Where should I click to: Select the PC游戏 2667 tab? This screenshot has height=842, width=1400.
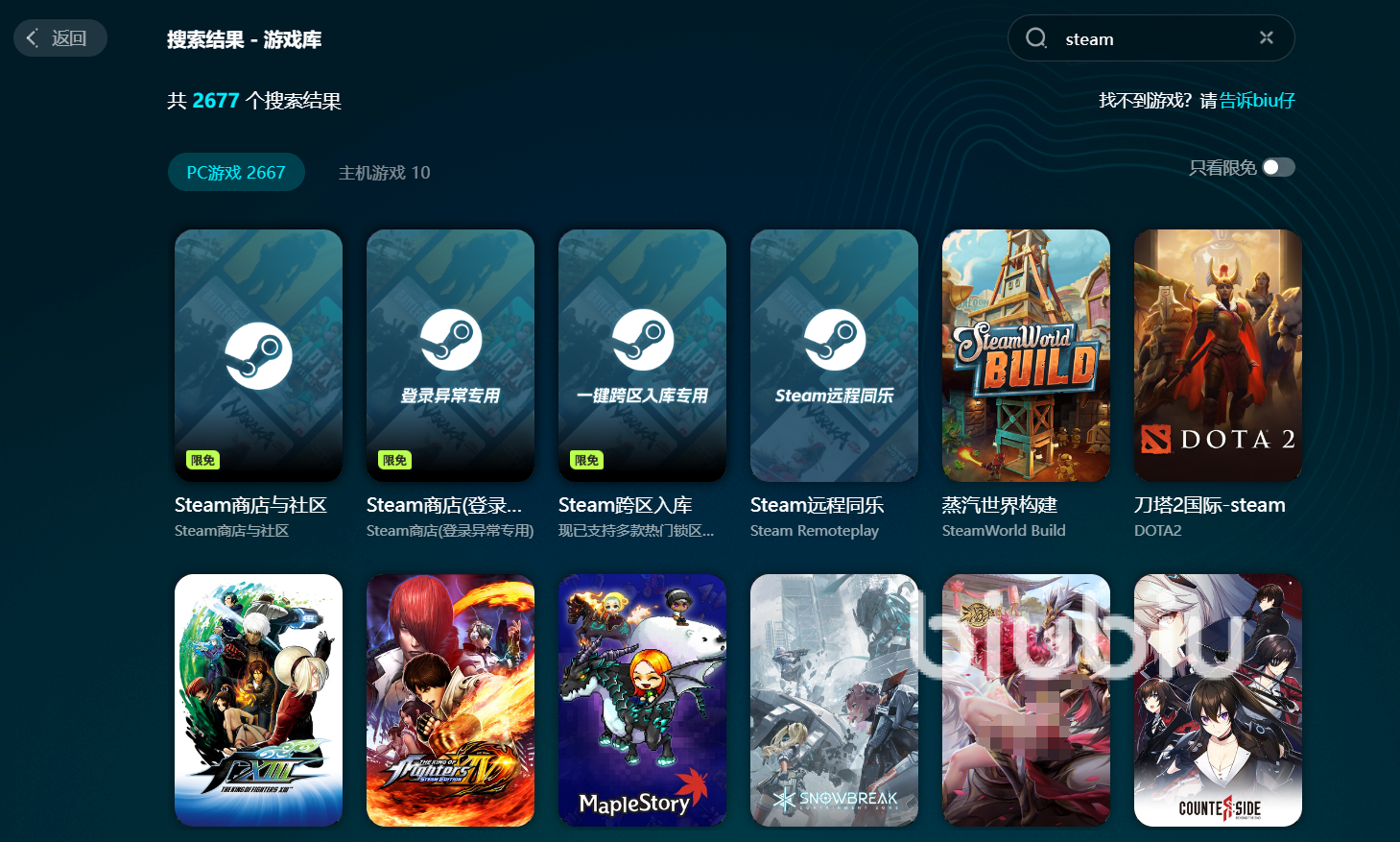tap(236, 172)
